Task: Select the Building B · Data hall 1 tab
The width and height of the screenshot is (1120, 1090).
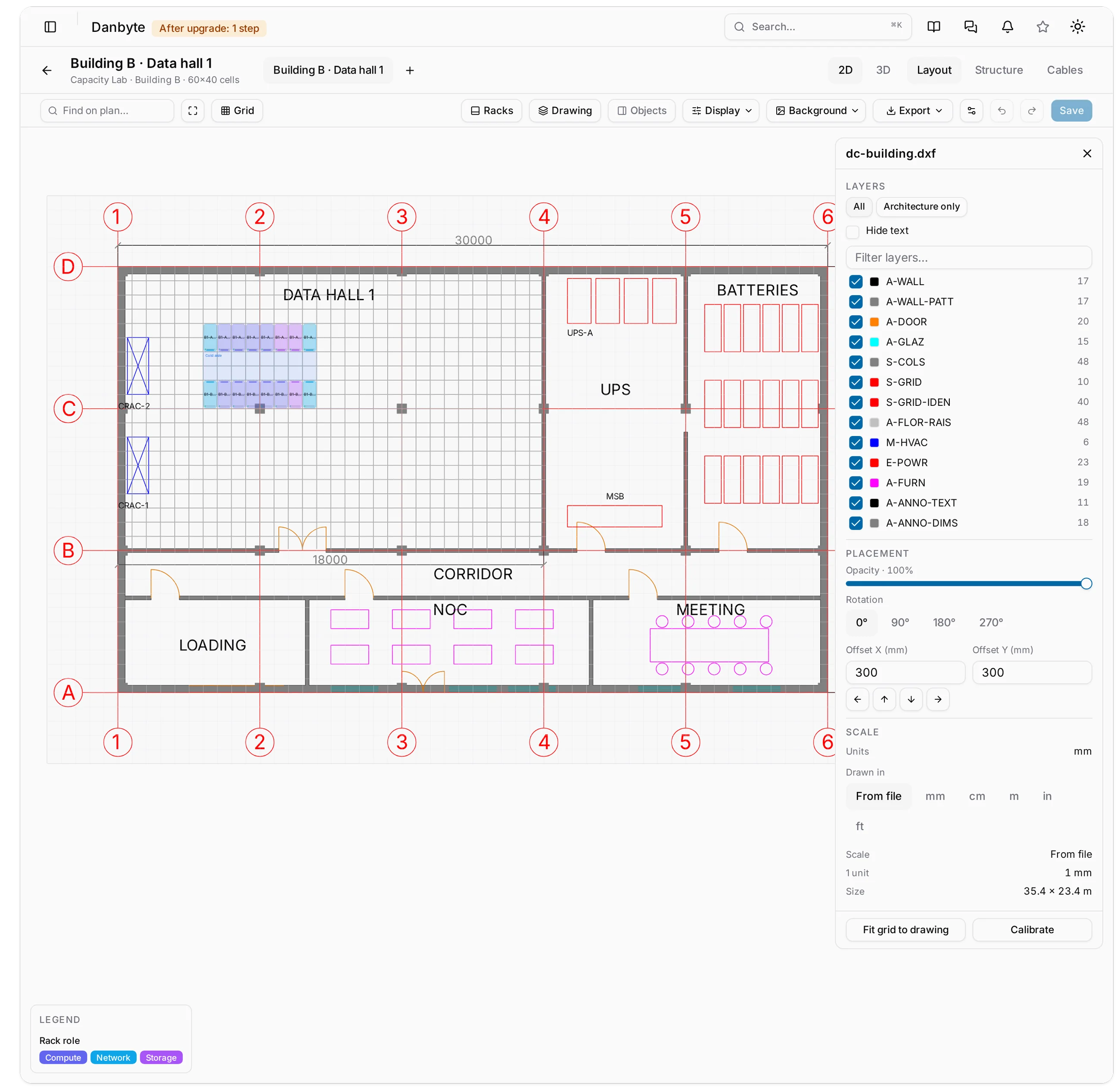Action: 328,70
